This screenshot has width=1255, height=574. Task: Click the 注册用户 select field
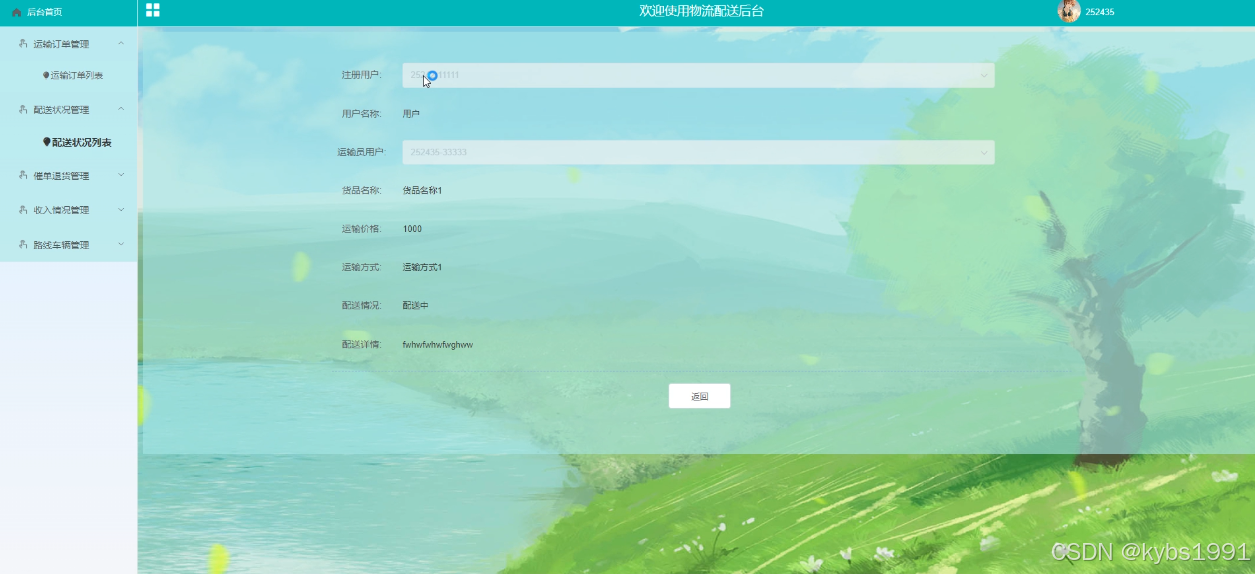coord(698,75)
